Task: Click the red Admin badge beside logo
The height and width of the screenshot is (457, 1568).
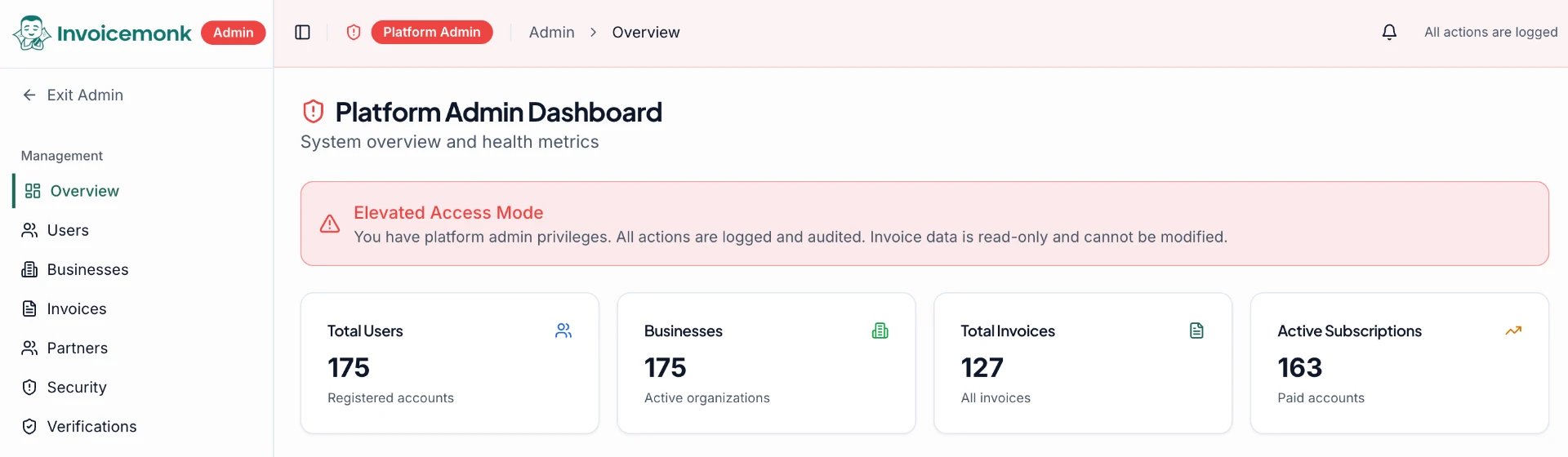Action: click(234, 33)
